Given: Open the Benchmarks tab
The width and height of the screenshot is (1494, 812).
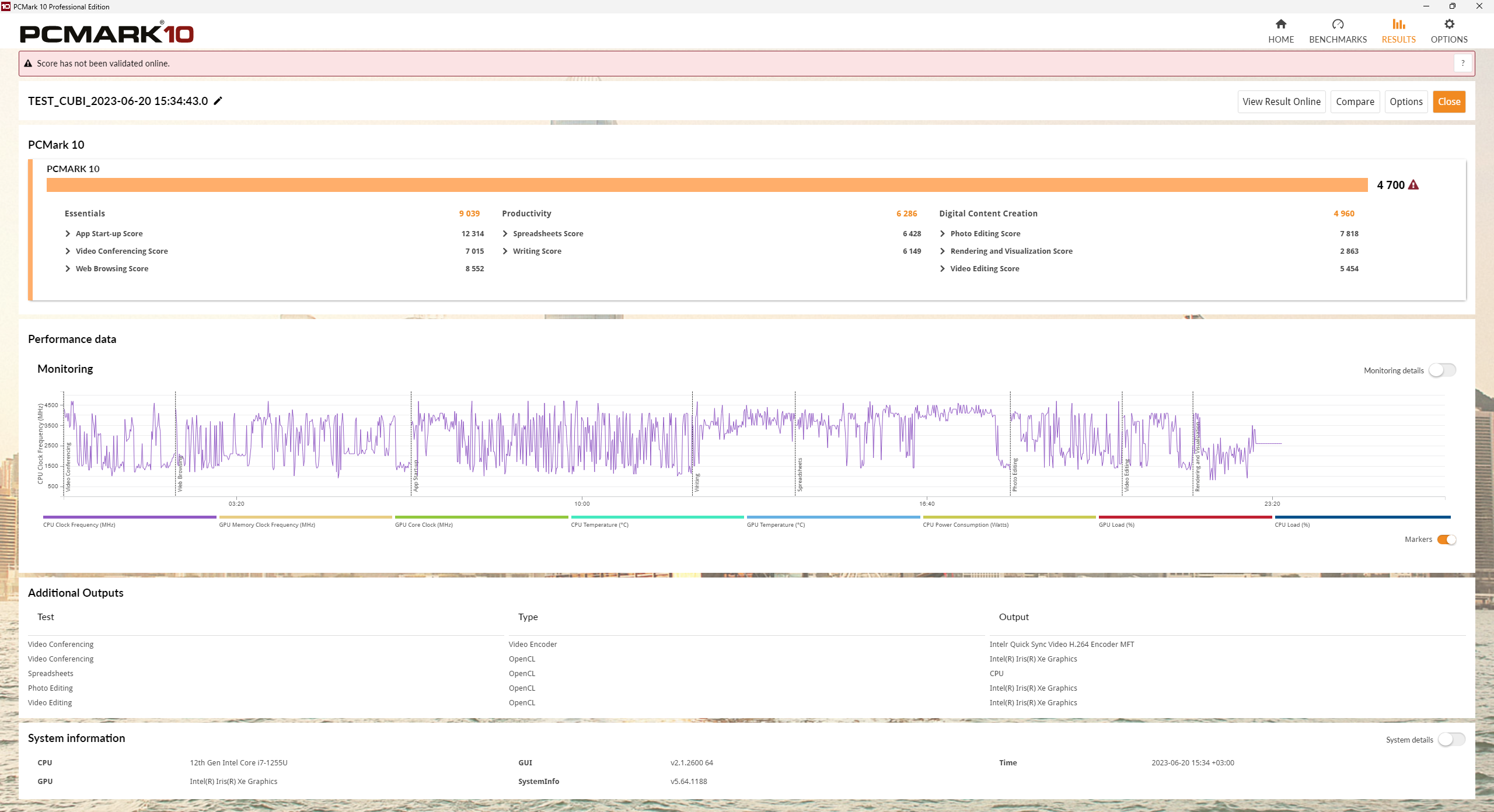Looking at the screenshot, I should 1338,31.
